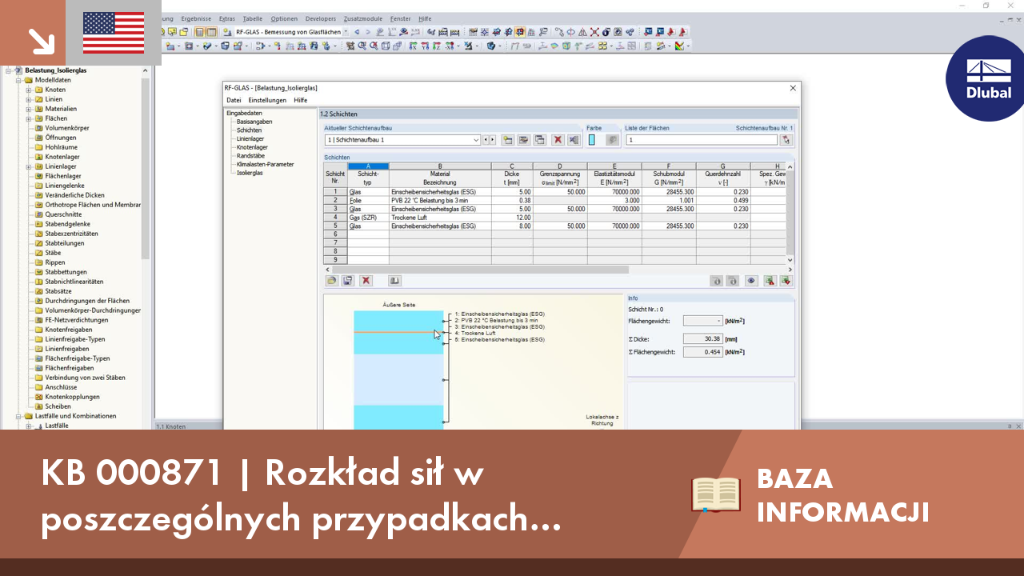Open Einstellungen menu in RF-GLAS dialog
Screen dimensions: 1024x576
coord(267,100)
